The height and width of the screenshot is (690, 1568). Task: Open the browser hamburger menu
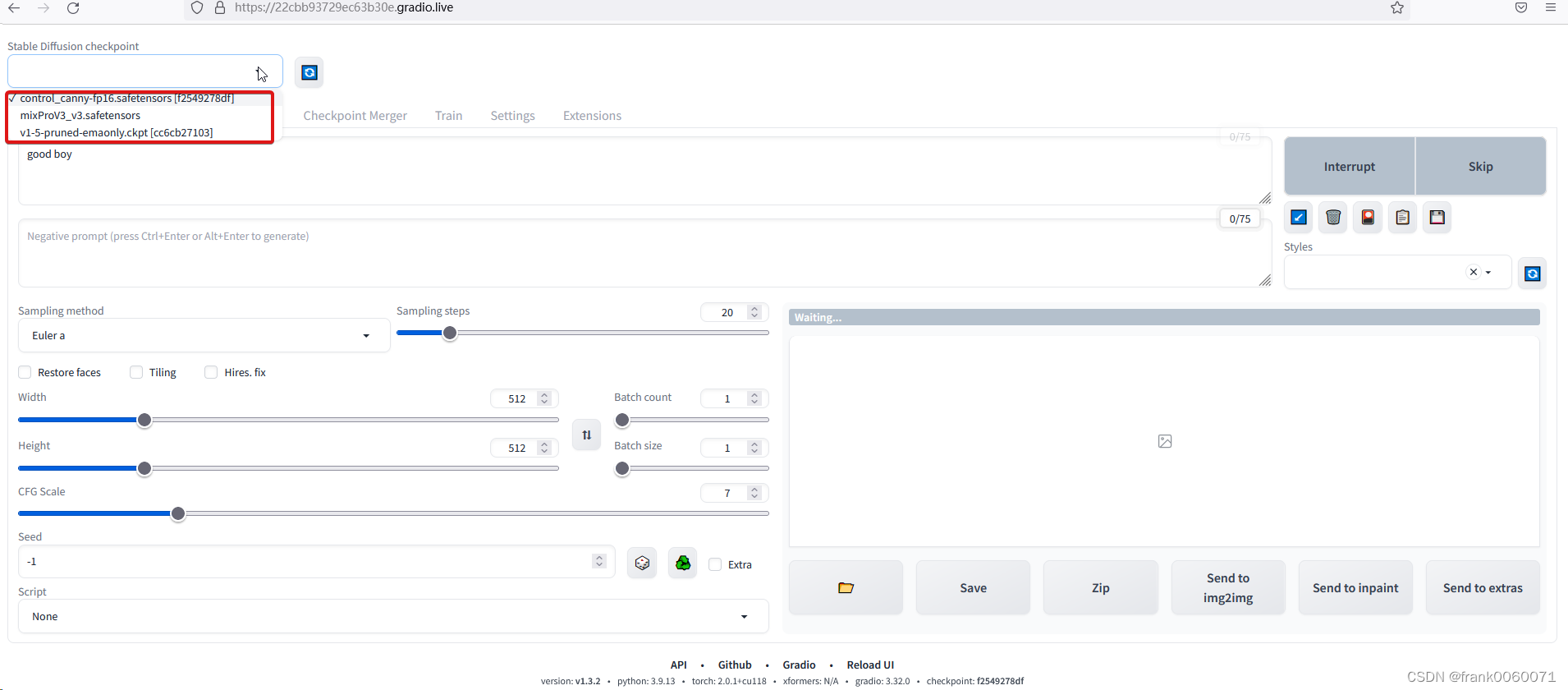pyautogui.click(x=1550, y=7)
